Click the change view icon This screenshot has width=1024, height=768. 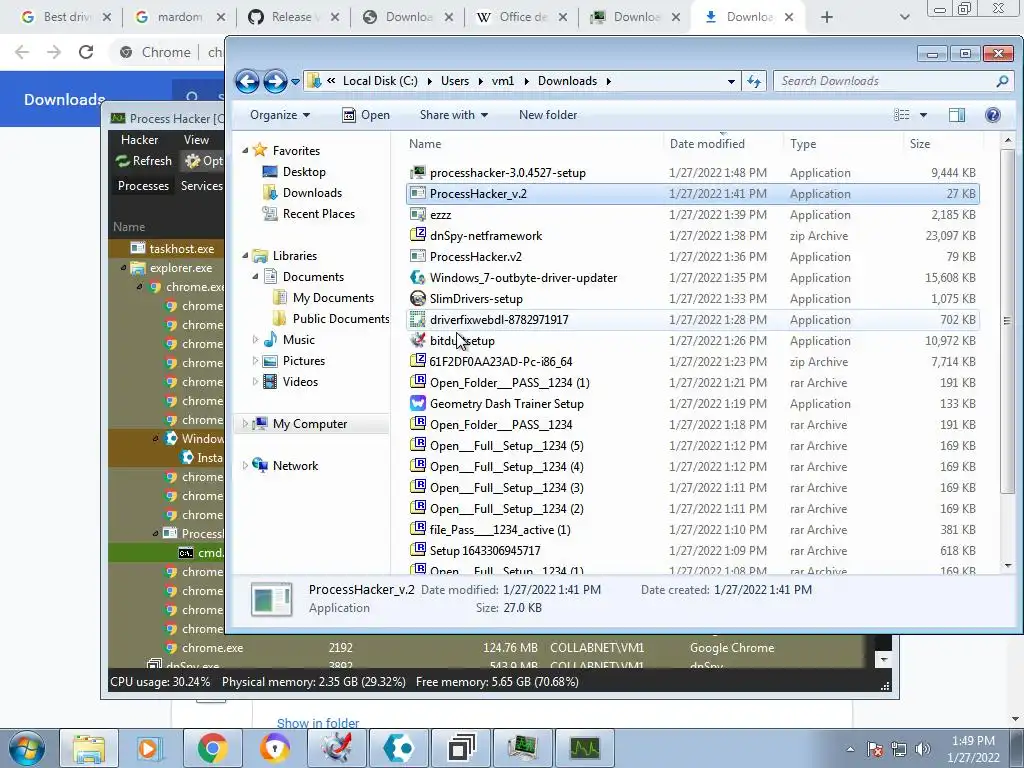(902, 115)
